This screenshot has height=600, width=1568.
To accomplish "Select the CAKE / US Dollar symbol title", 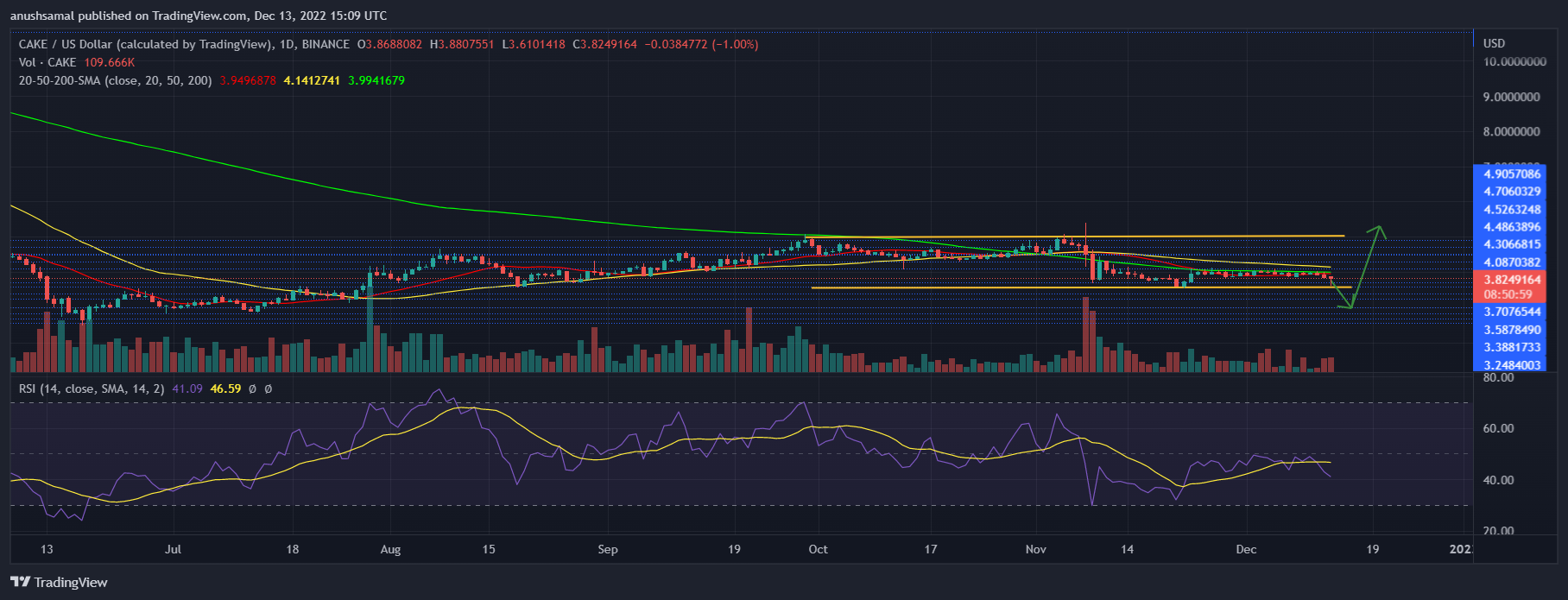I will [142, 44].
